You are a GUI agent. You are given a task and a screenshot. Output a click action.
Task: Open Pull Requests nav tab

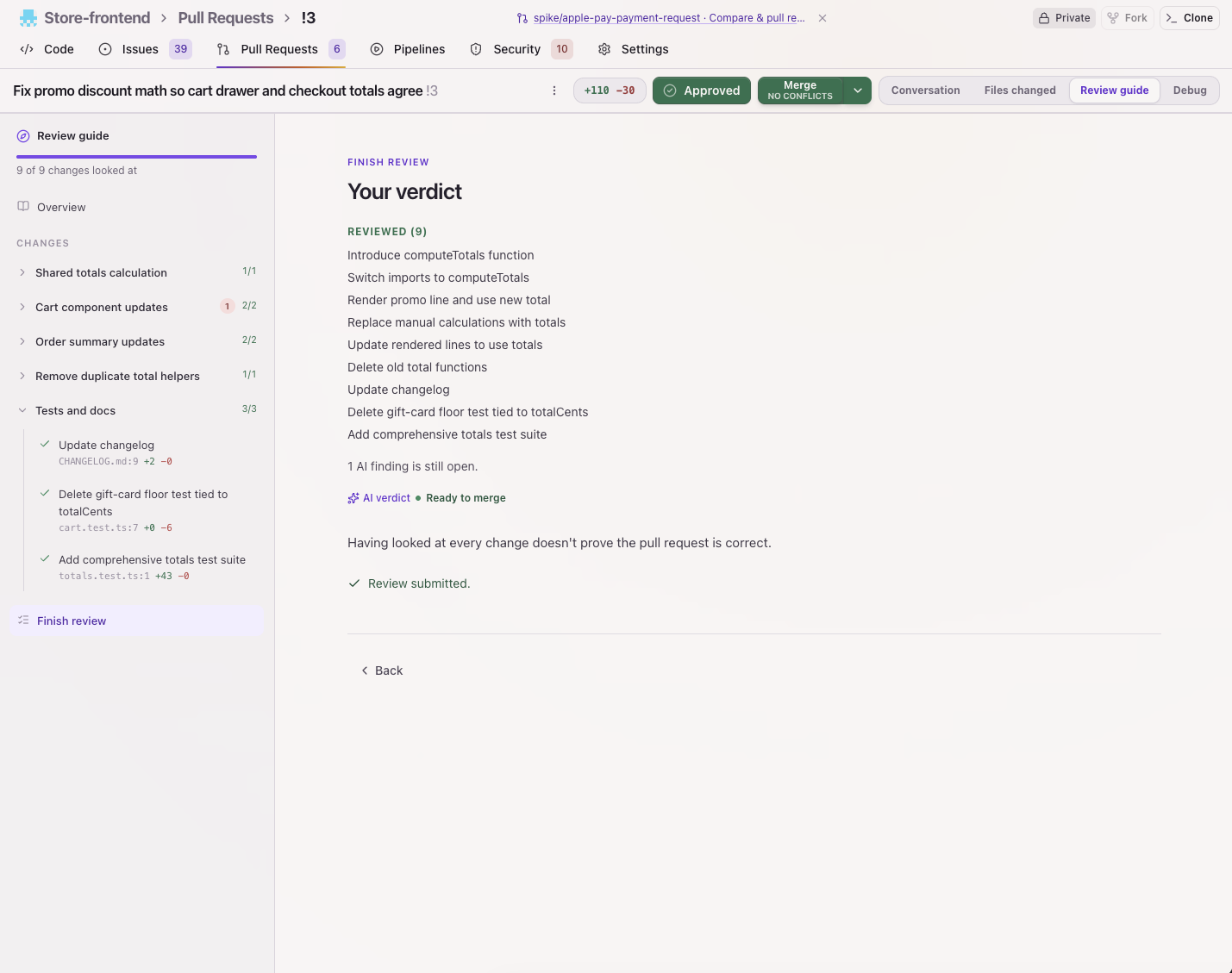coord(281,49)
